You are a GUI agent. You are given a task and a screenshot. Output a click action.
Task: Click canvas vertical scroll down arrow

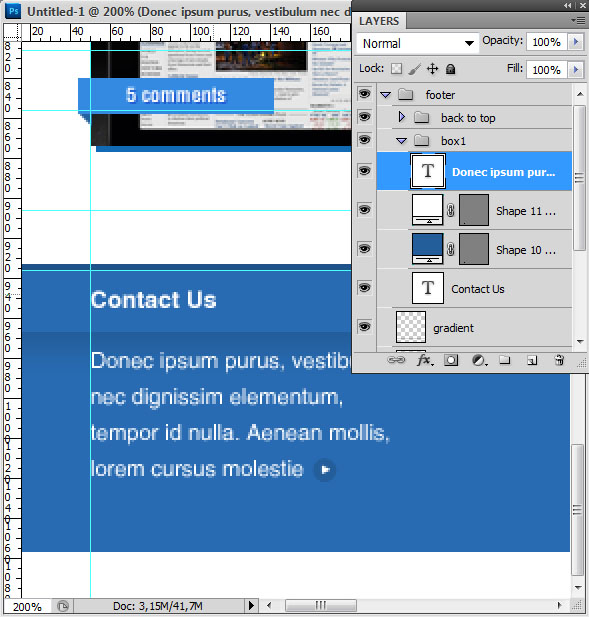click(x=578, y=587)
